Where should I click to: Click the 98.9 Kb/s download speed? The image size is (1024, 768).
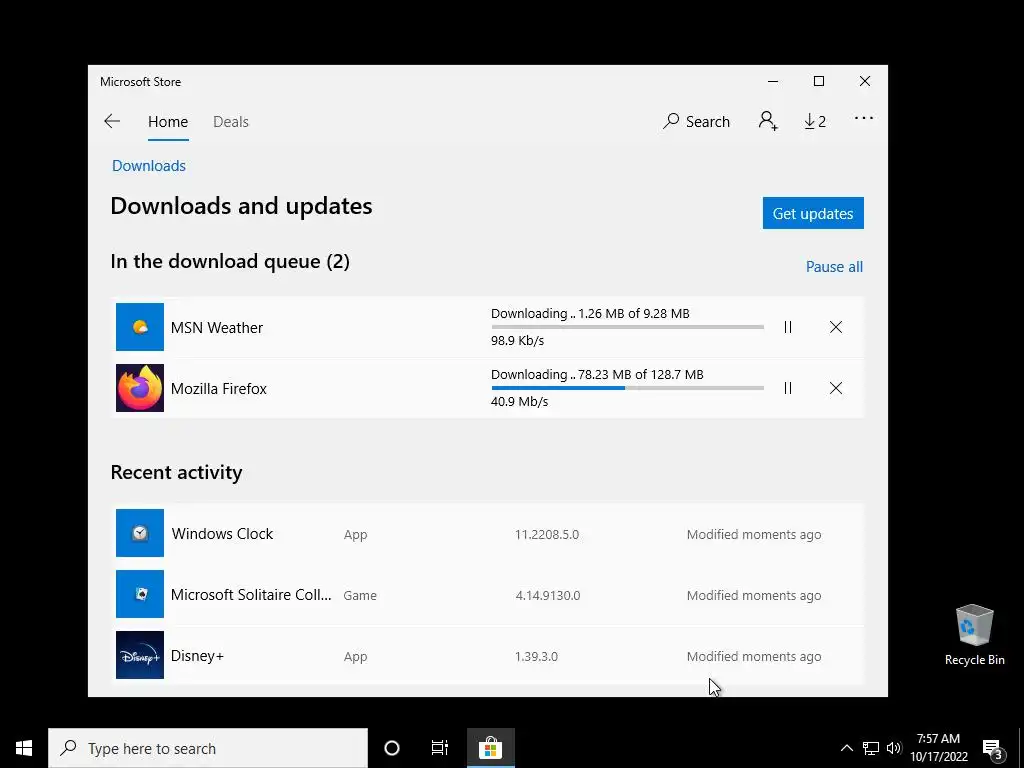517,340
